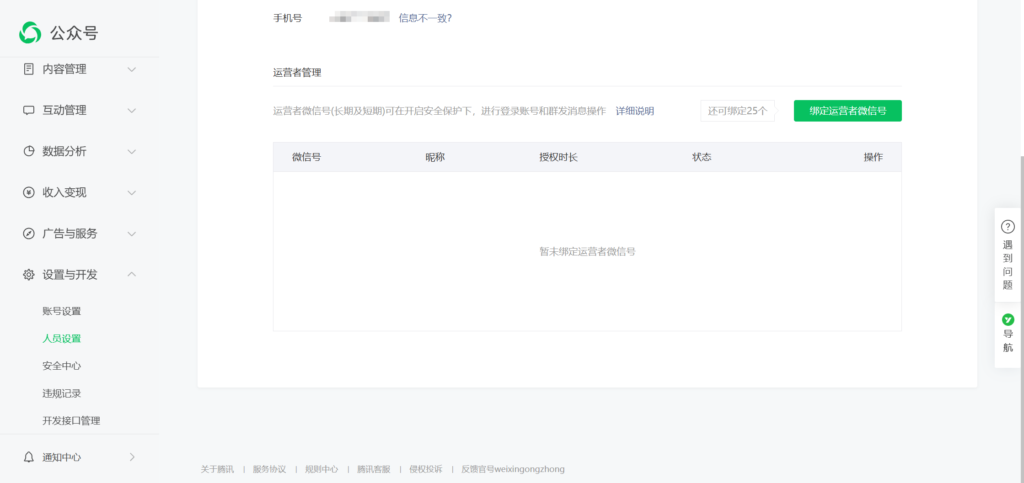Open the 导航 floating navigation icon
Viewport: 1024px width, 483px height.
point(1007,319)
